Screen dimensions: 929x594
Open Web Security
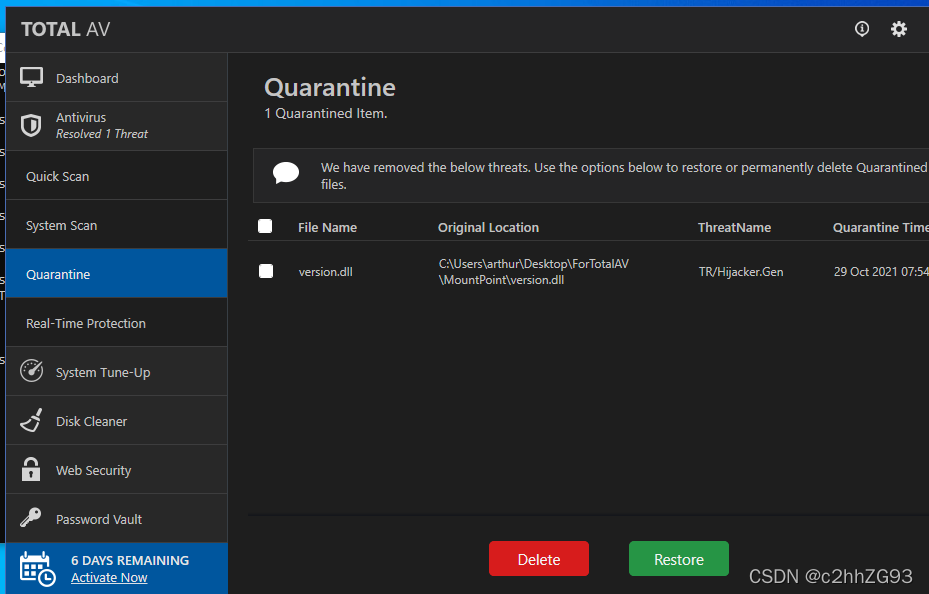point(117,470)
